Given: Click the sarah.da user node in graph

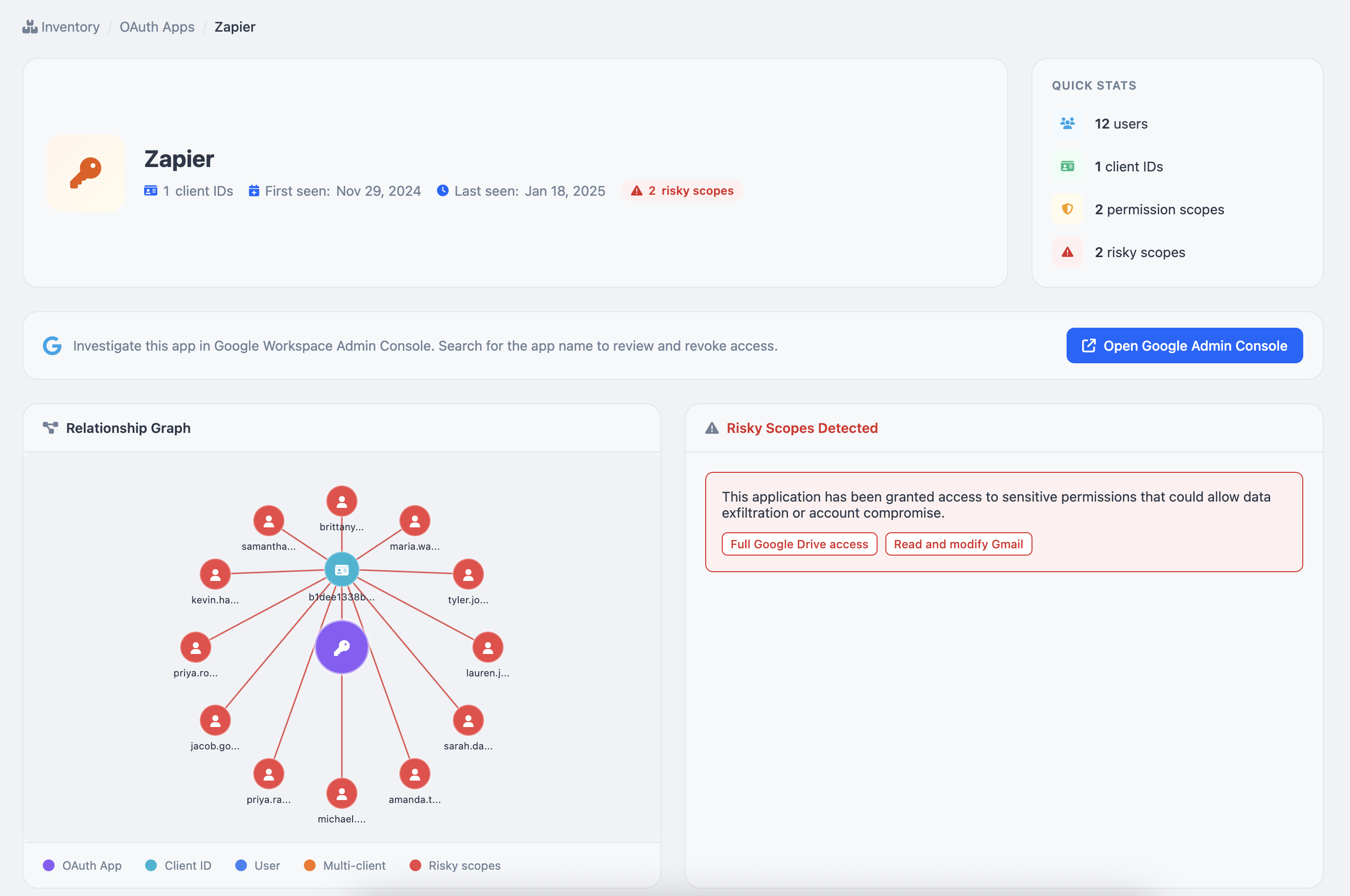Looking at the screenshot, I should tap(468, 720).
